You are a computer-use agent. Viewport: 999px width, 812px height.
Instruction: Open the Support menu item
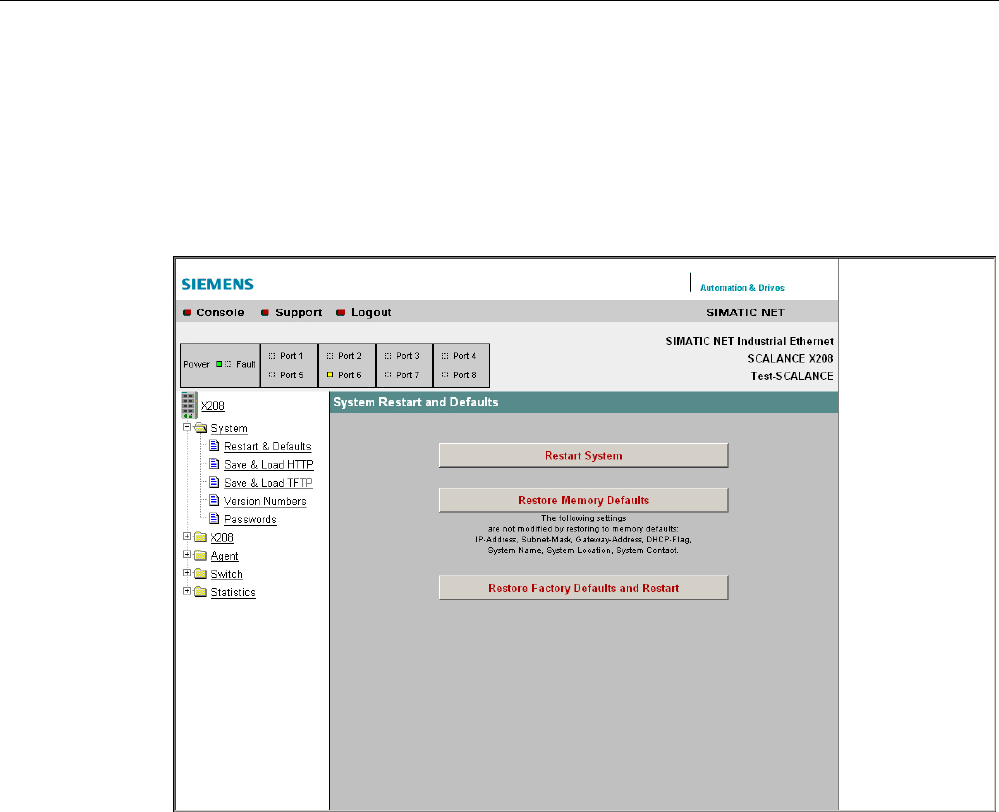(299, 312)
